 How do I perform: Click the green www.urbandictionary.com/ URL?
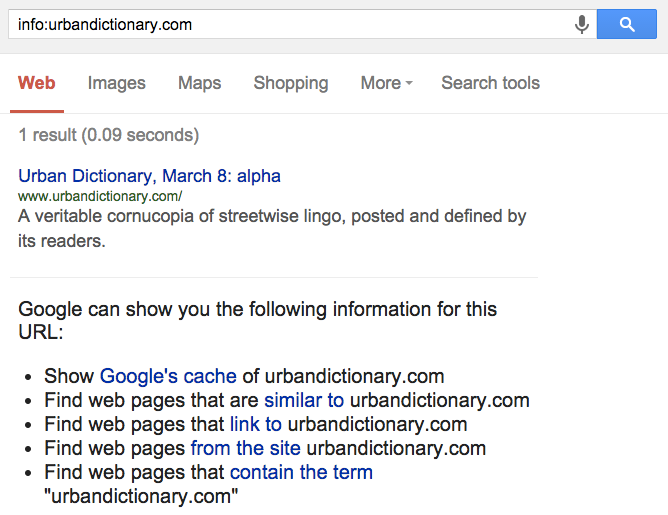(100, 196)
